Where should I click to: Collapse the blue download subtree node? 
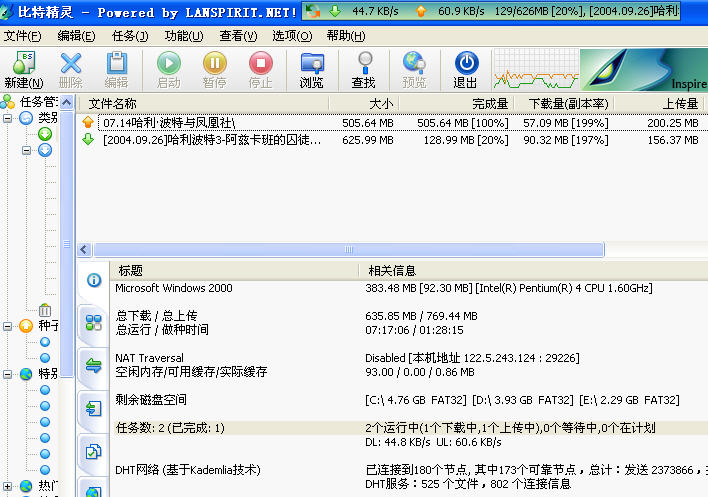tap(27, 150)
